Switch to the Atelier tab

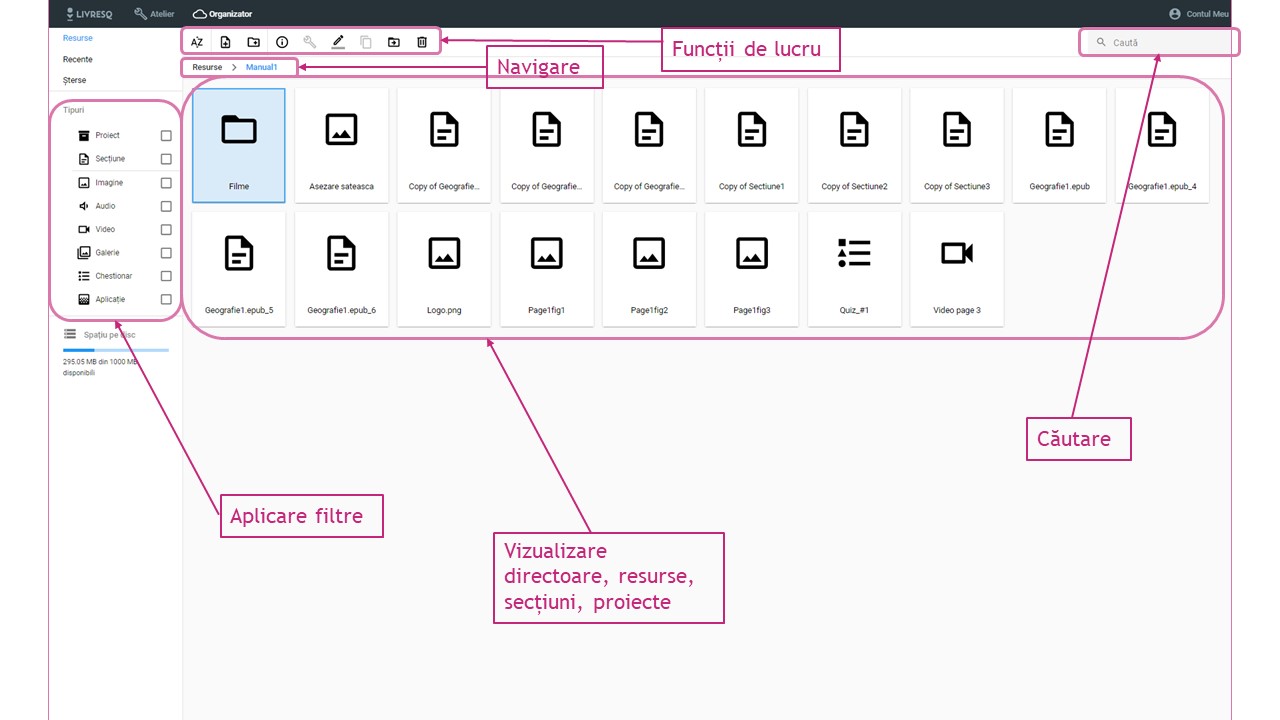[154, 14]
